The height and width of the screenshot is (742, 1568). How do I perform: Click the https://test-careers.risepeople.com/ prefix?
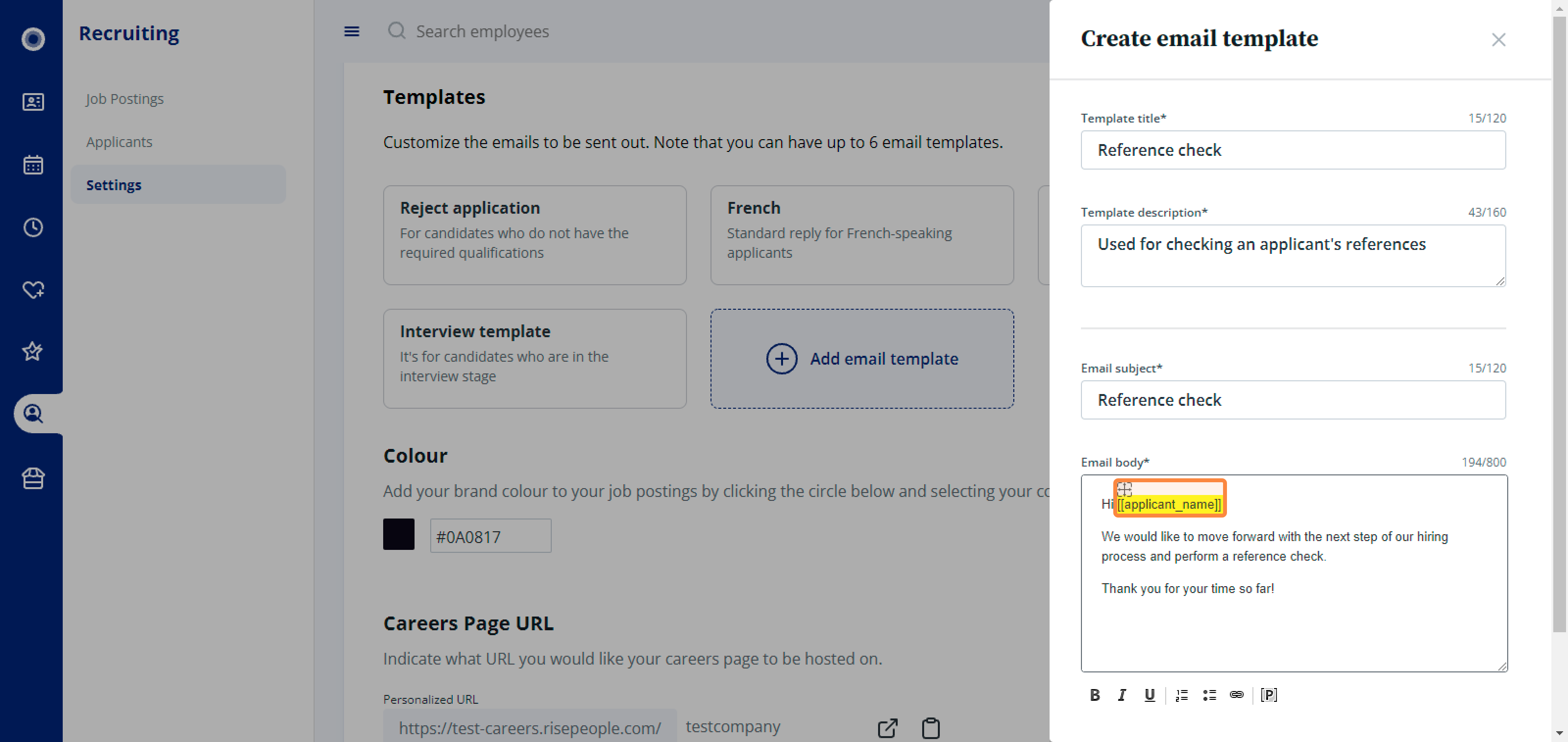click(x=530, y=727)
